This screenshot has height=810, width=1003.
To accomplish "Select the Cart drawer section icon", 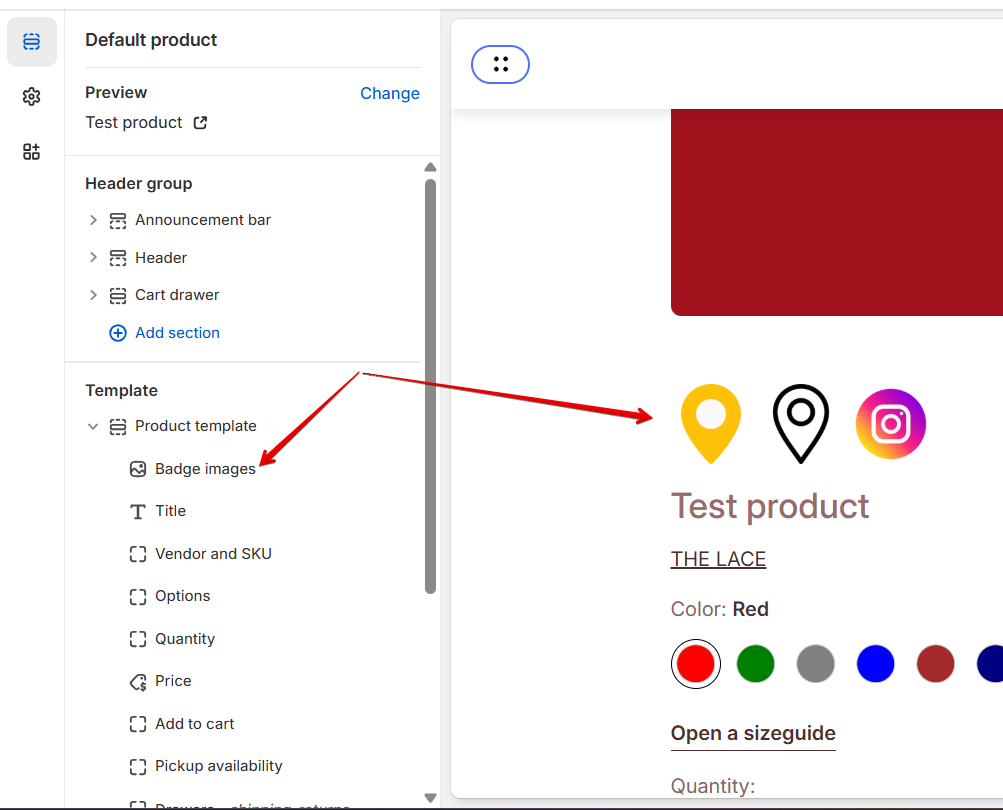I will pos(118,296).
